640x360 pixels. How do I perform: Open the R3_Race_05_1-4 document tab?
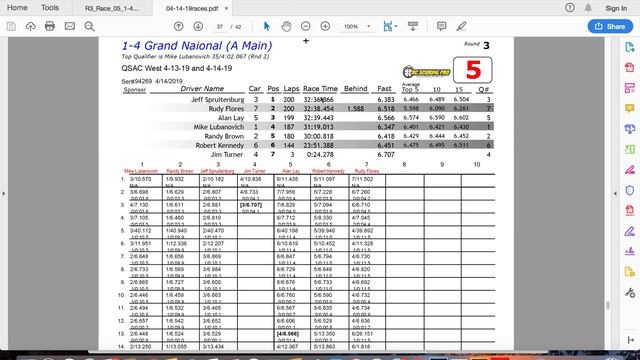pyautogui.click(x=112, y=8)
